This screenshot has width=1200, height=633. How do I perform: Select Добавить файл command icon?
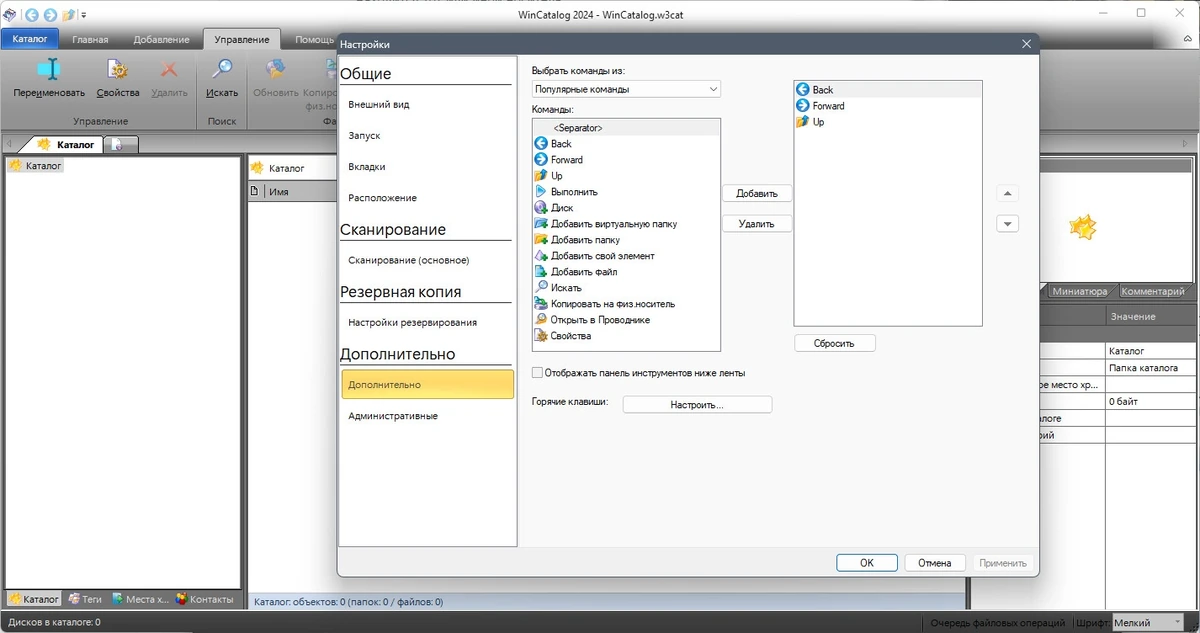541,272
